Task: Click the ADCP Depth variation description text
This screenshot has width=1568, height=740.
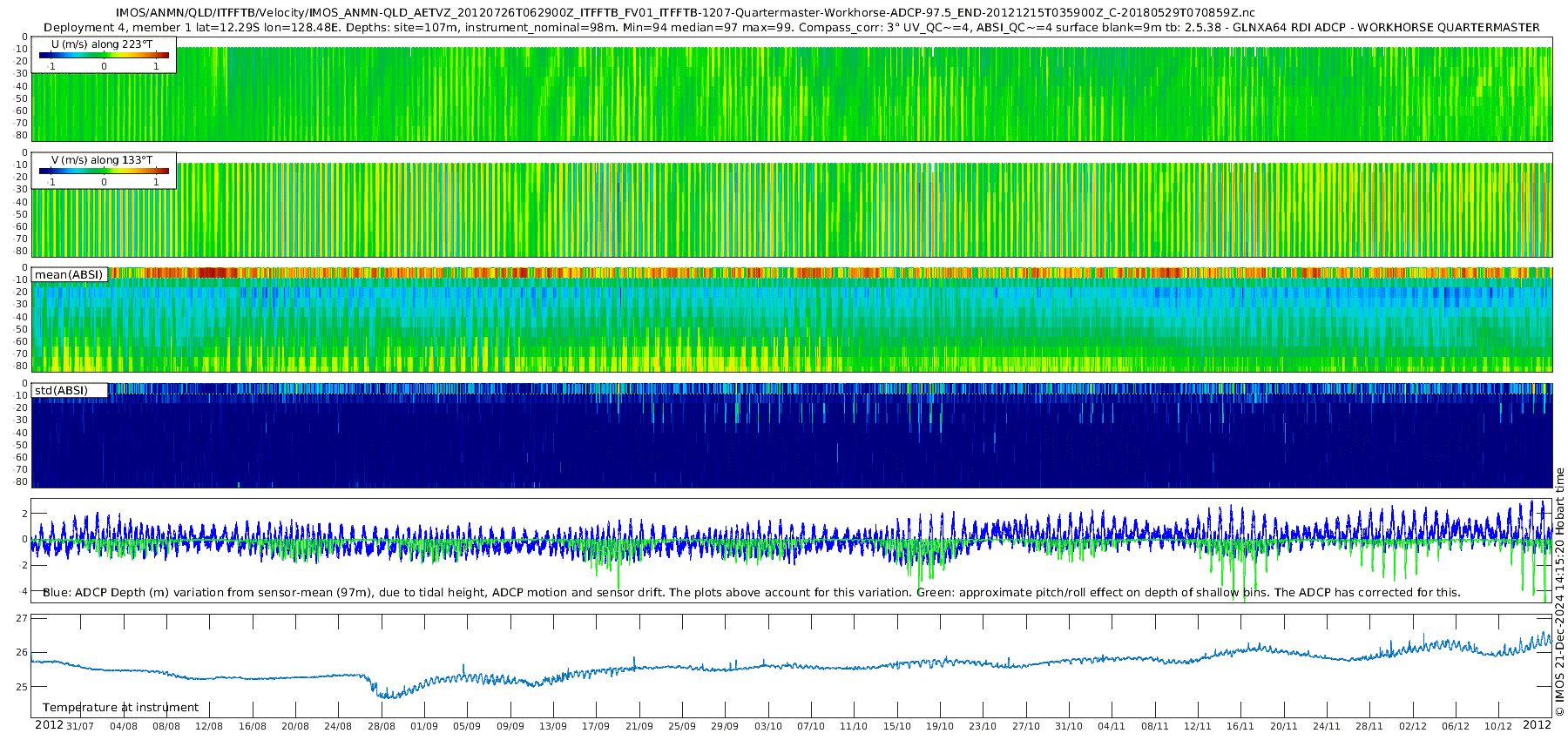Action: pyautogui.click(x=751, y=593)
